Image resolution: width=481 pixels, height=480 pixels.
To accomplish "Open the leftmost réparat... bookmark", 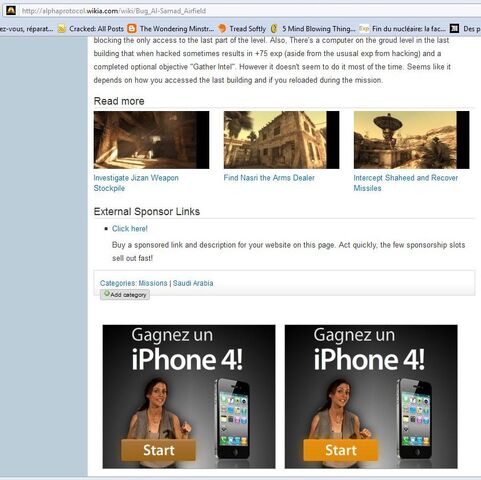I will click(27, 29).
